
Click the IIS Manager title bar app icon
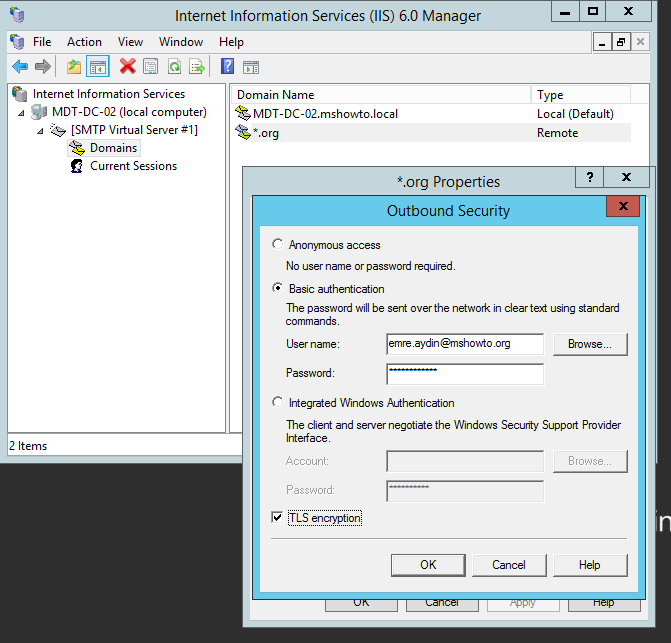[17, 15]
